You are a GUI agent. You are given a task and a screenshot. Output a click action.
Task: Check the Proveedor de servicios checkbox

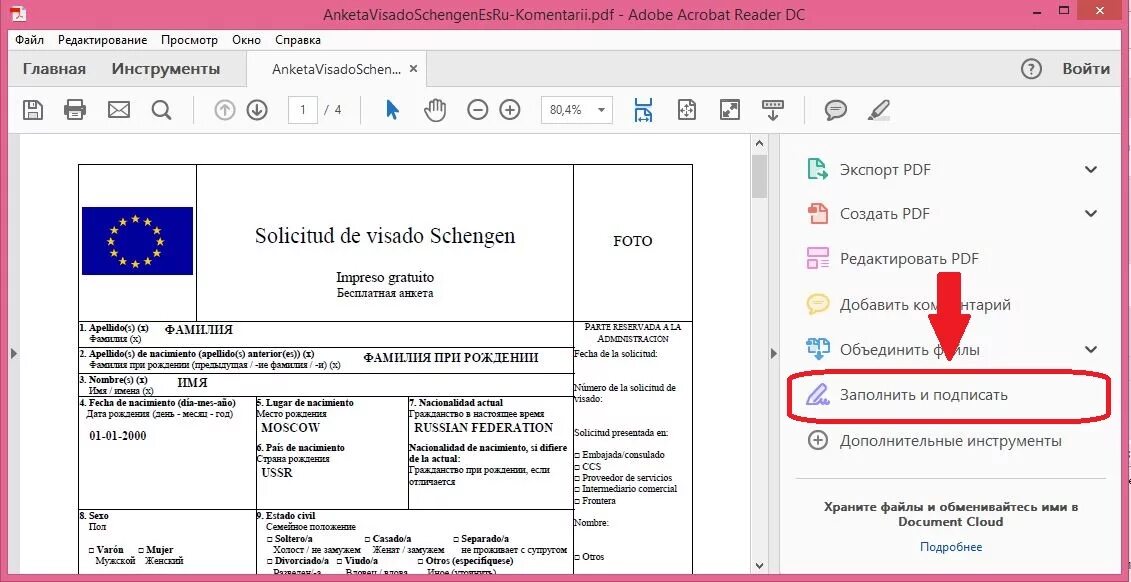tap(577, 478)
